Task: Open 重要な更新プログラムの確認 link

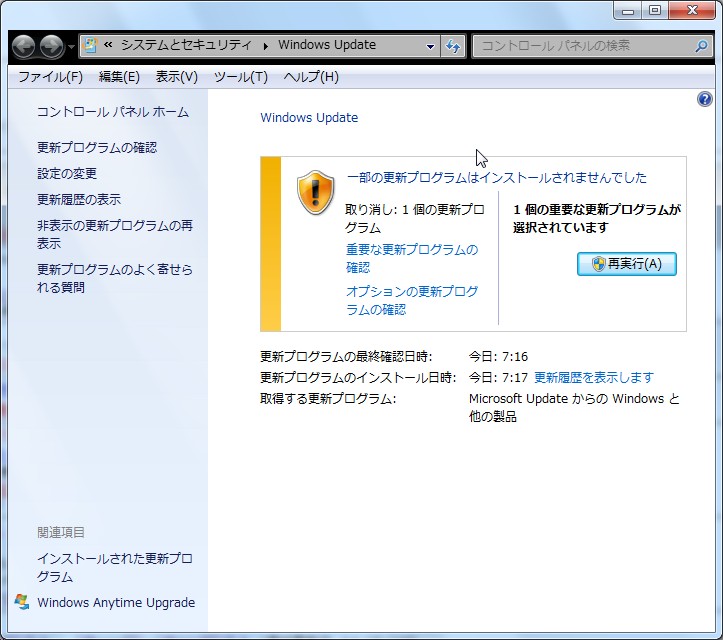Action: (x=412, y=258)
